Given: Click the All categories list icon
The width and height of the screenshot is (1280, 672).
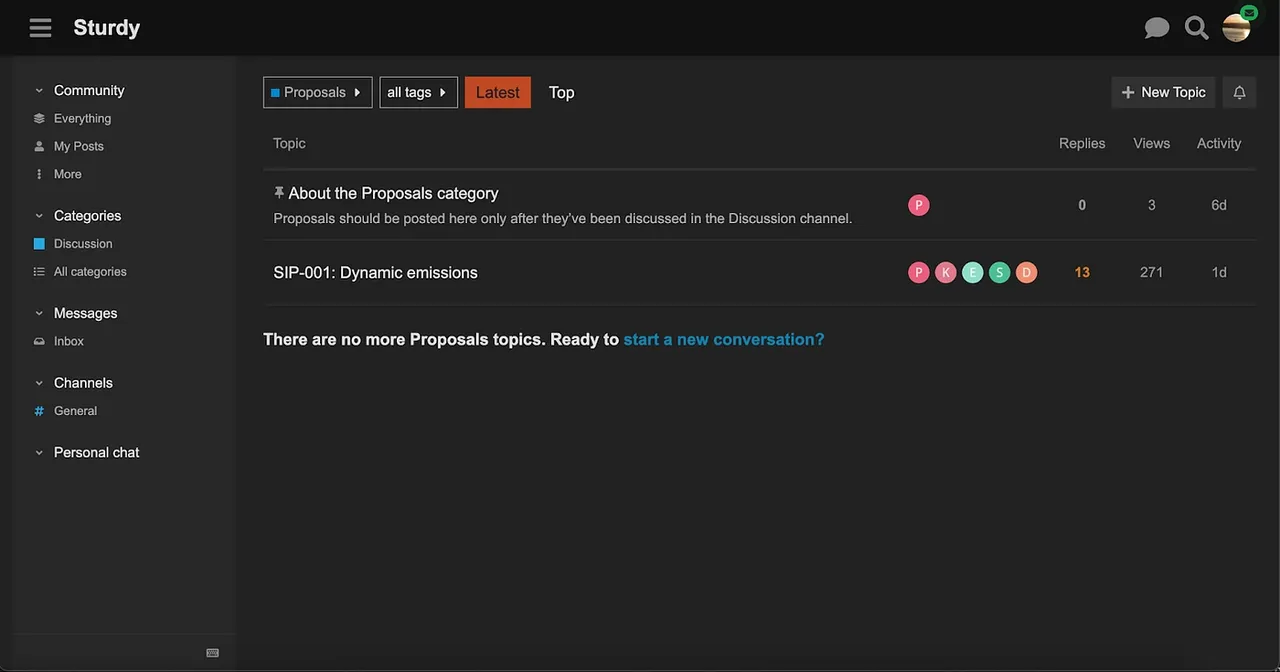Looking at the screenshot, I should pos(39,272).
